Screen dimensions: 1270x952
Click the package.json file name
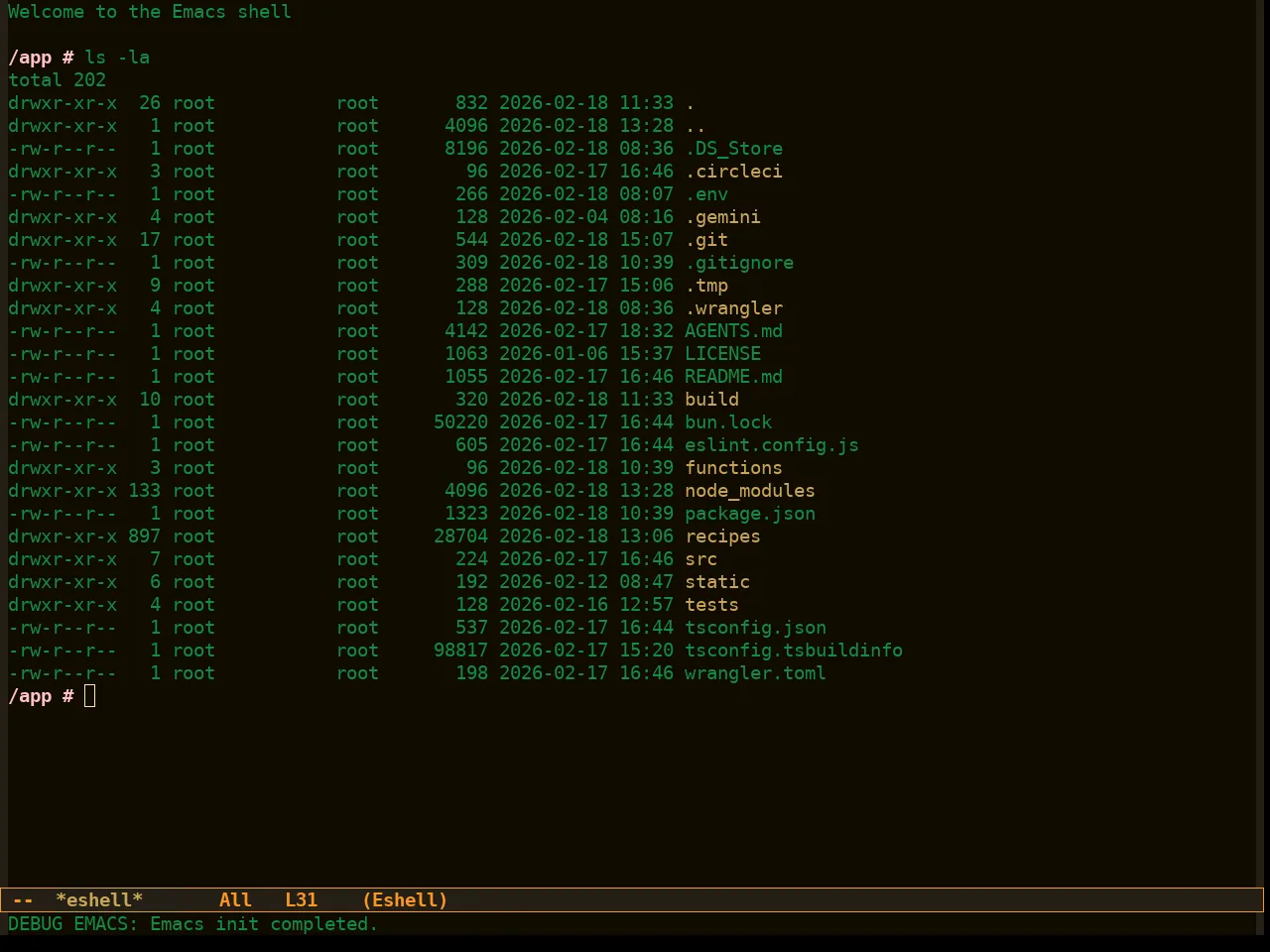pos(750,514)
